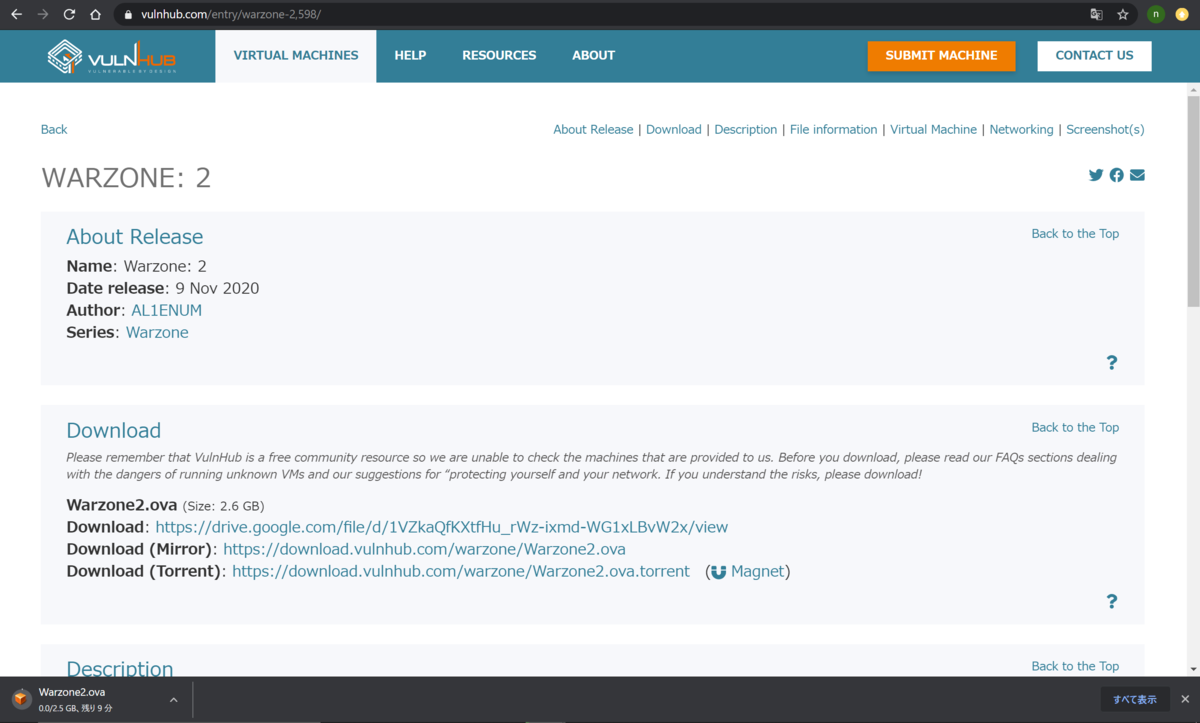Screen dimensions: 1200x723
Task: Share the page via email envelope icon
Action: coord(1137,175)
